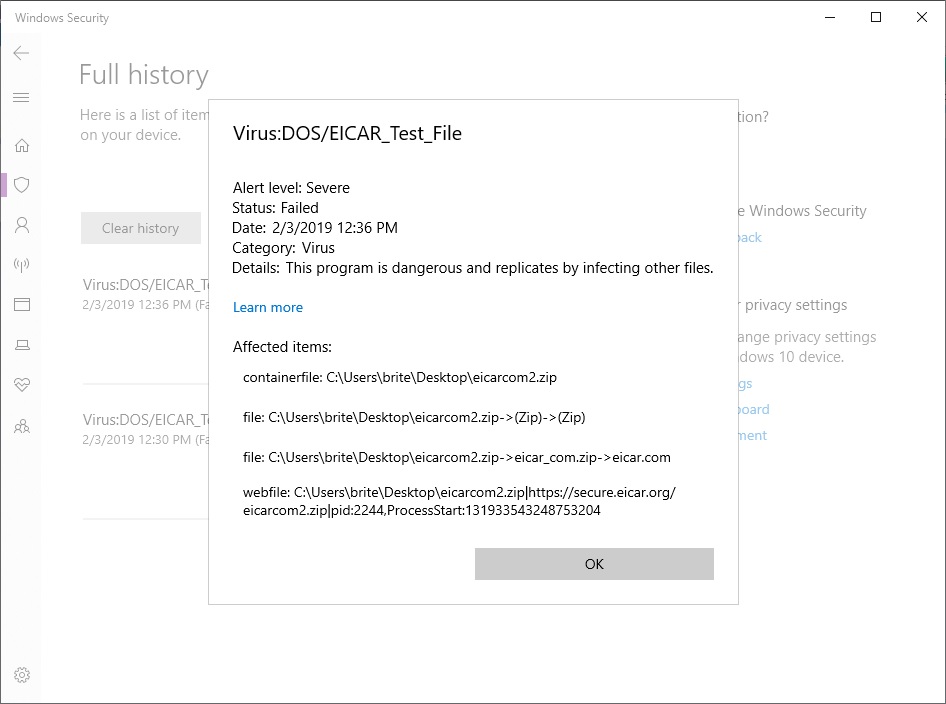This screenshot has height=704, width=946.
Task: Open Firewall & network protection
Action: click(x=22, y=265)
